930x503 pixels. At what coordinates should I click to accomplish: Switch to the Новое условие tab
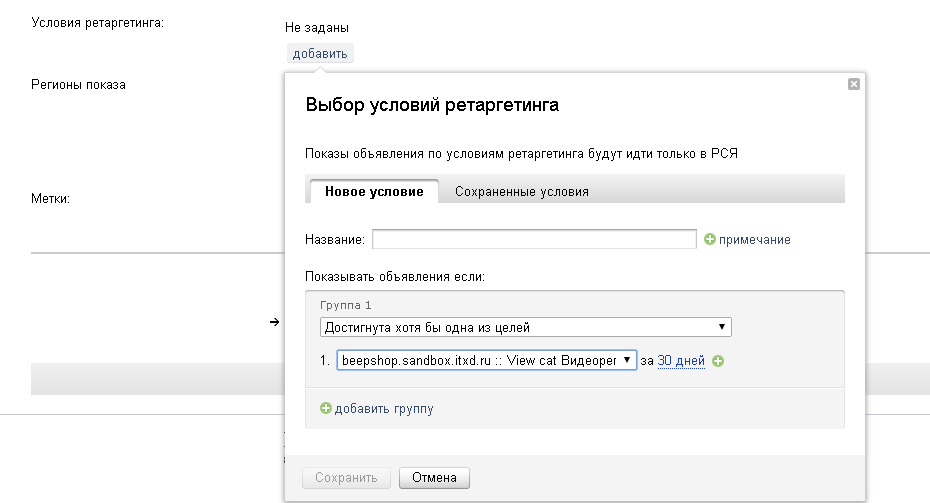pos(374,191)
